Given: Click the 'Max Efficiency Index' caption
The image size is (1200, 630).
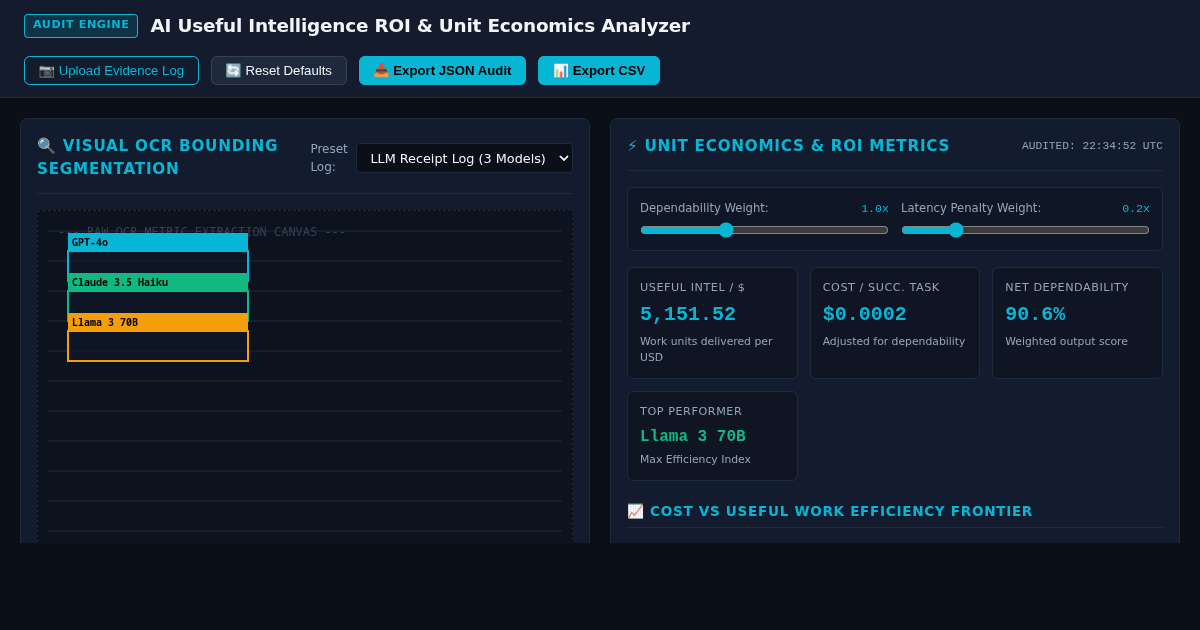Looking at the screenshot, I should pos(695,459).
